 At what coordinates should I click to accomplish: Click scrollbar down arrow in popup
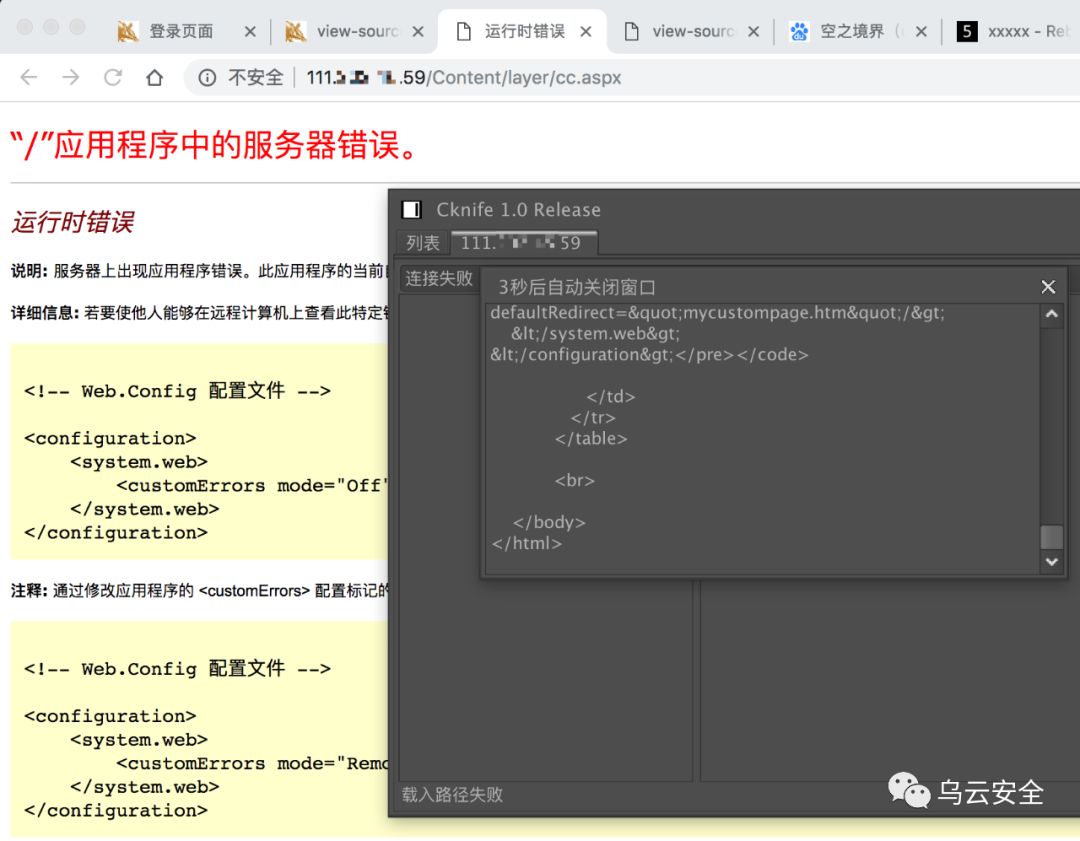pyautogui.click(x=1051, y=561)
